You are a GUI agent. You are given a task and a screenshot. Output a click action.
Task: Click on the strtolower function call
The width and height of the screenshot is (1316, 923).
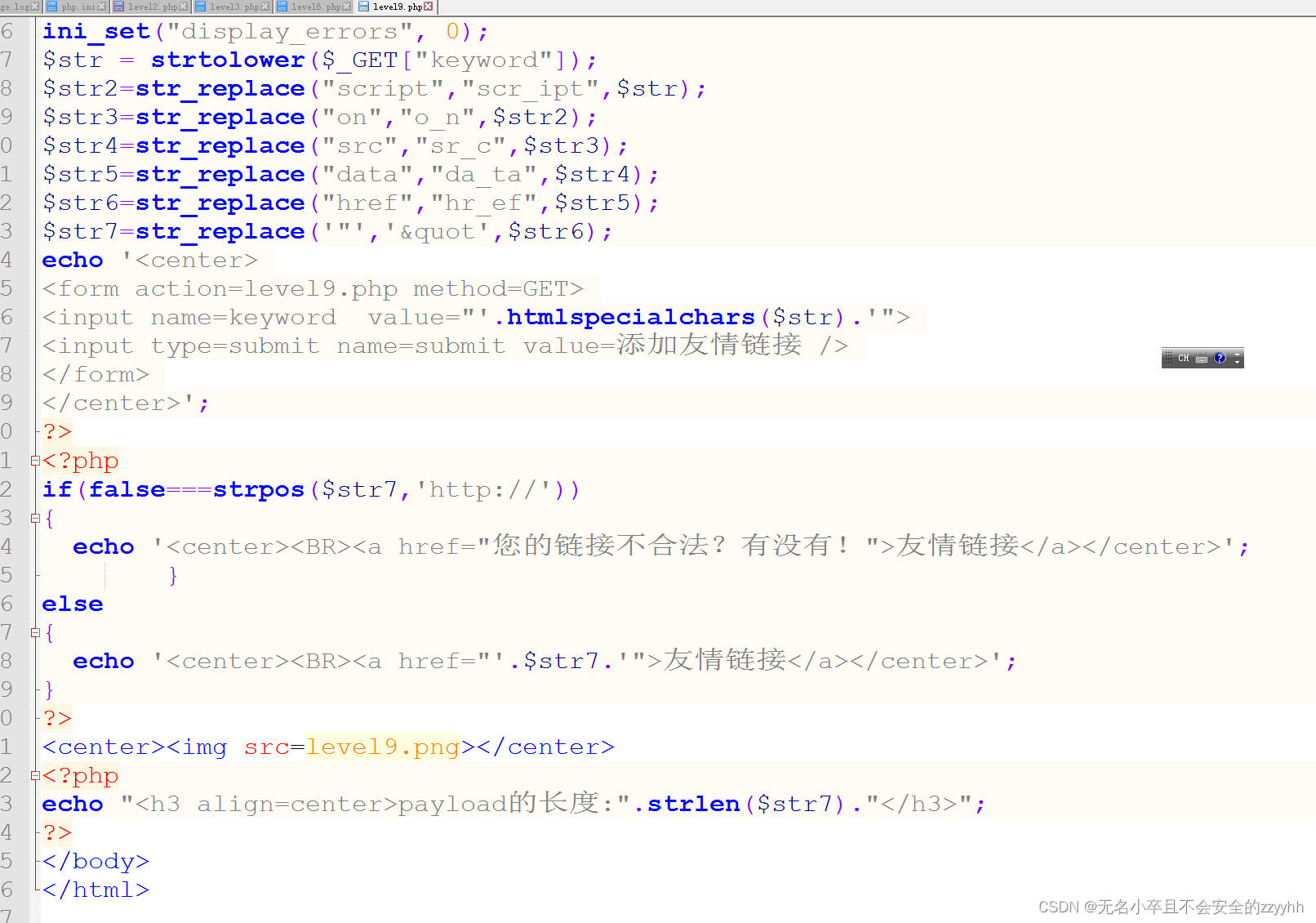(x=228, y=60)
